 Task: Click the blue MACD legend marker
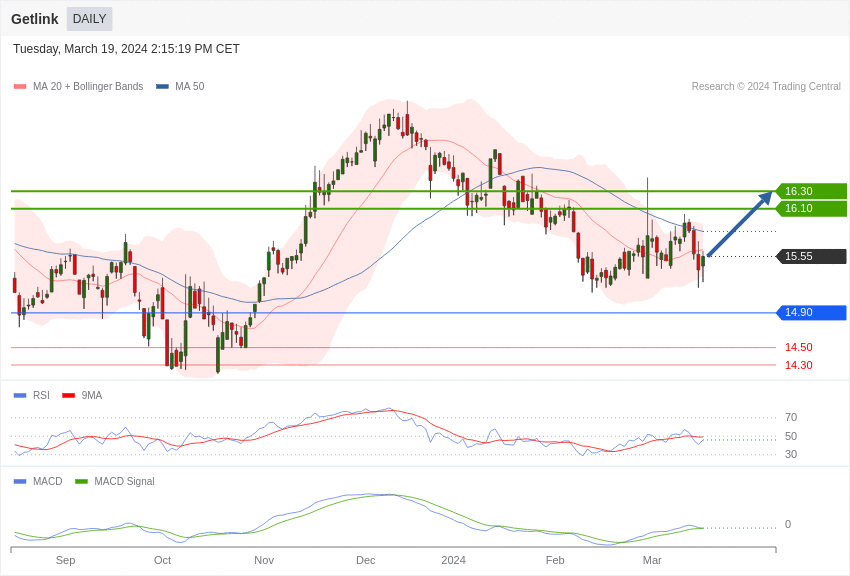[20, 482]
